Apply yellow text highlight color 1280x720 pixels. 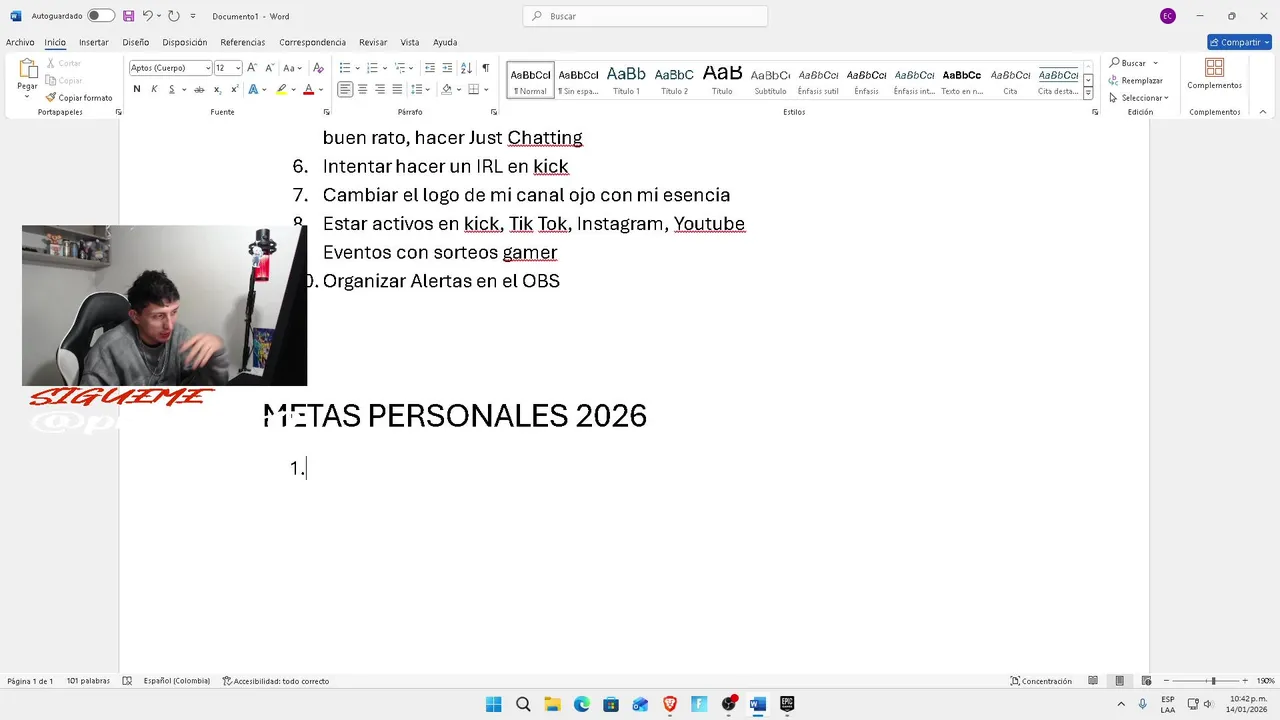(x=281, y=89)
